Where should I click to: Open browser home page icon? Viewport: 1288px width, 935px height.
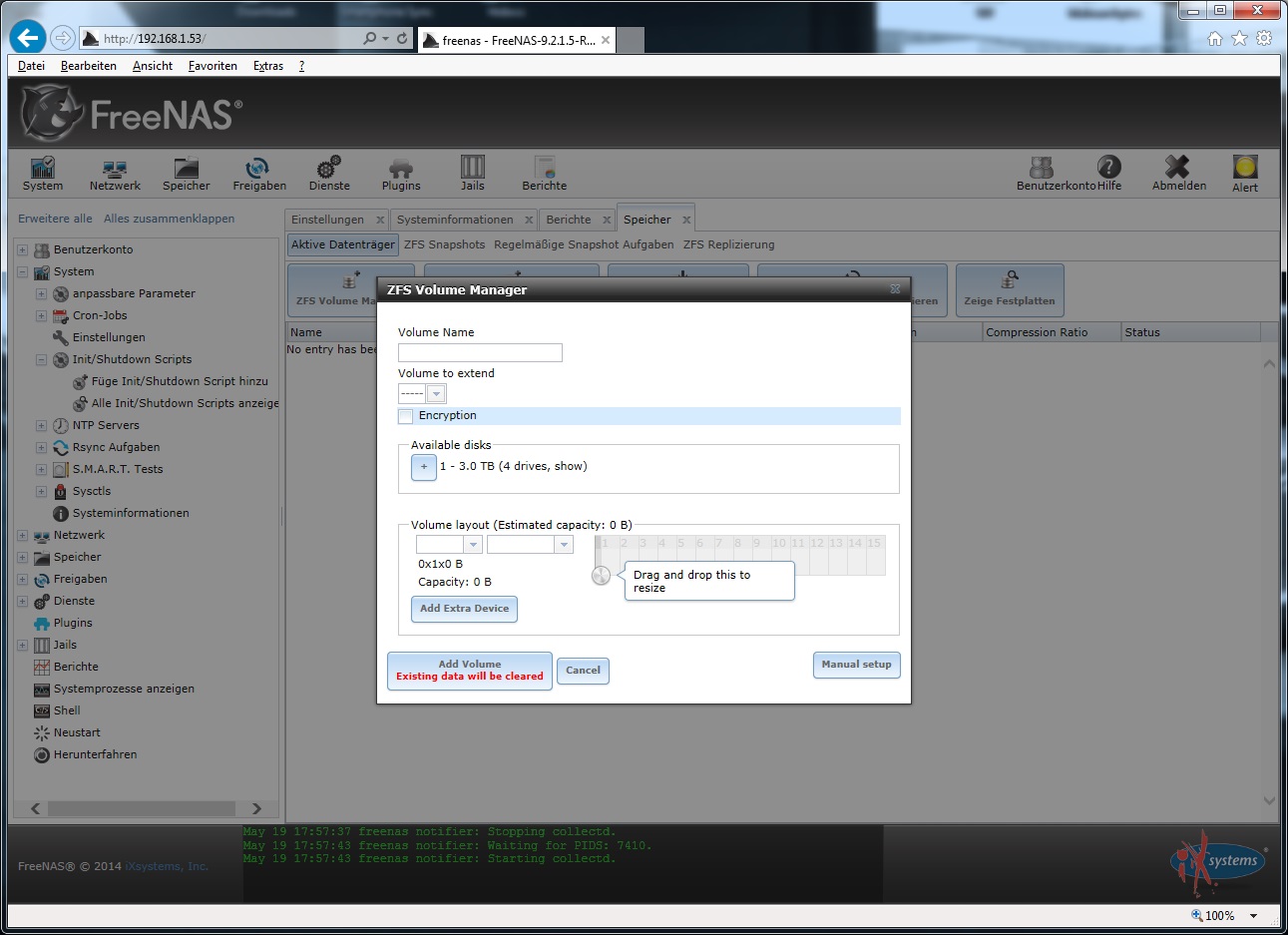coord(1214,38)
